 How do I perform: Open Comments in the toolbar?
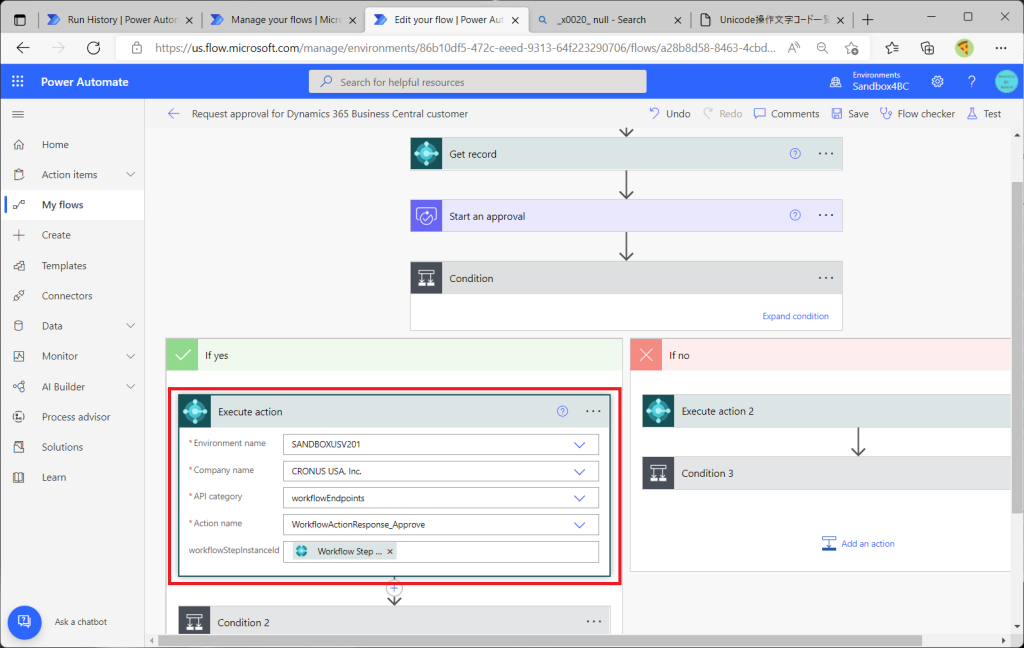coord(786,114)
